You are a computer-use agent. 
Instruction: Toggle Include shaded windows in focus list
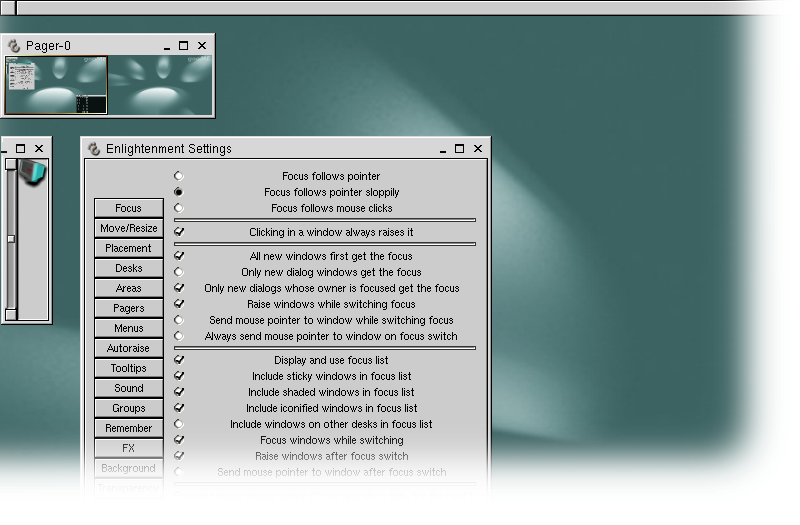click(x=179, y=392)
